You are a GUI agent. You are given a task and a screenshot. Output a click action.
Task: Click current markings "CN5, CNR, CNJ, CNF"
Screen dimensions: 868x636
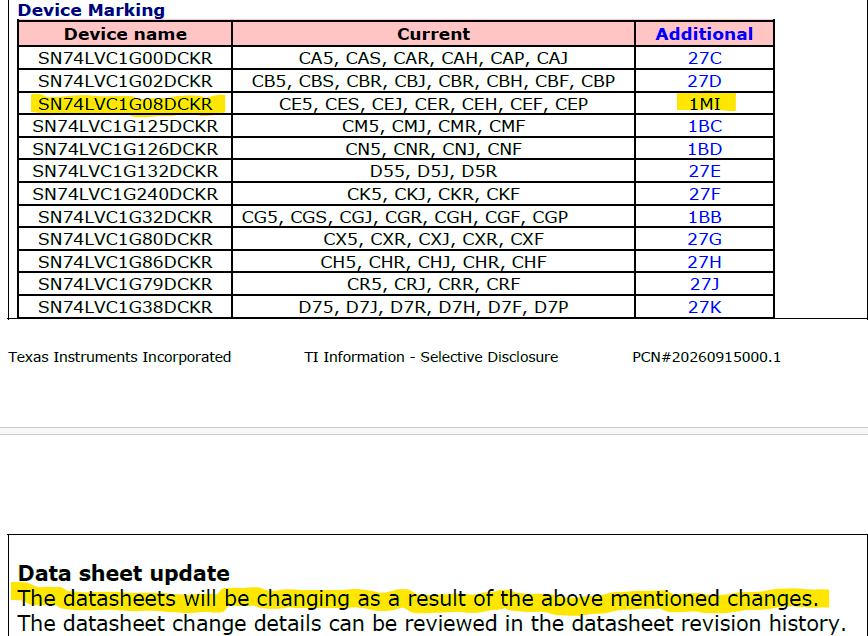(x=433, y=149)
